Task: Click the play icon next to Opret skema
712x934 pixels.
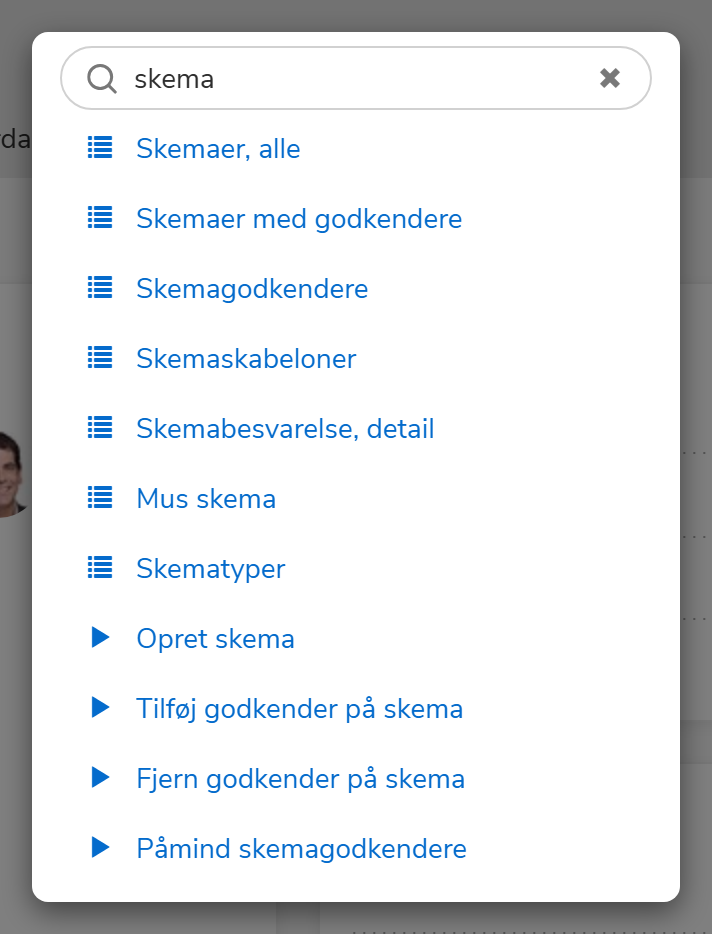Action: (x=100, y=637)
